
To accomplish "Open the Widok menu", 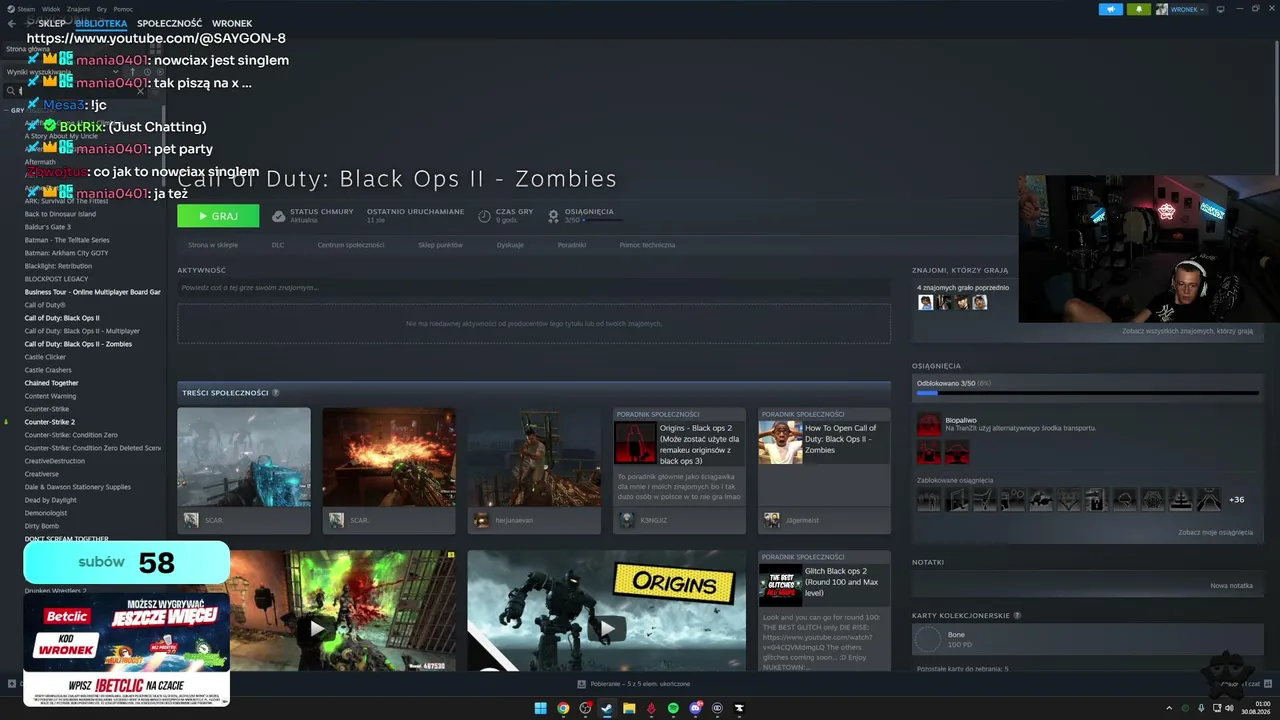I will pyautogui.click(x=51, y=9).
